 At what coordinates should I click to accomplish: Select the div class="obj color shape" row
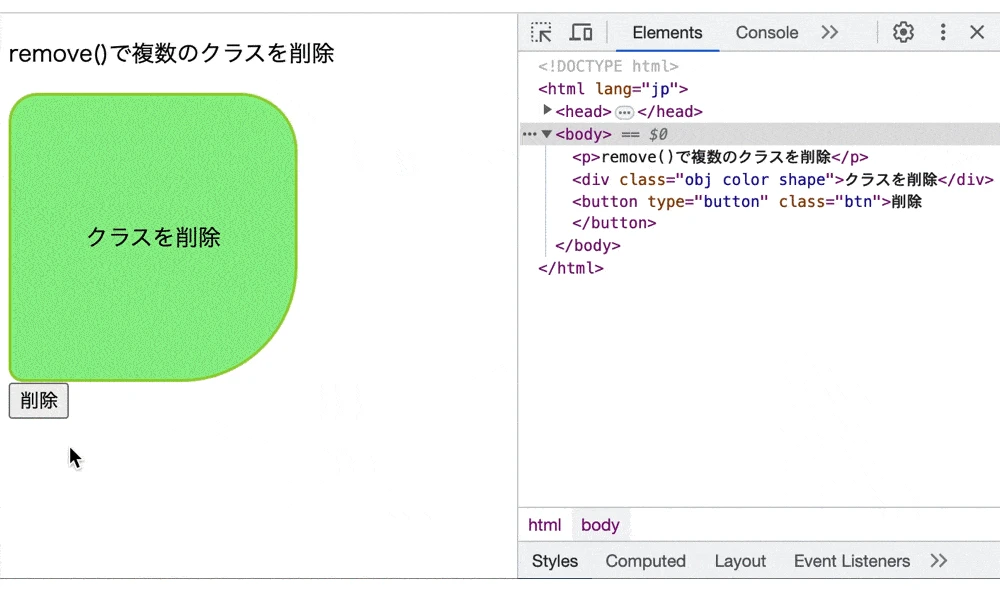coord(783,179)
